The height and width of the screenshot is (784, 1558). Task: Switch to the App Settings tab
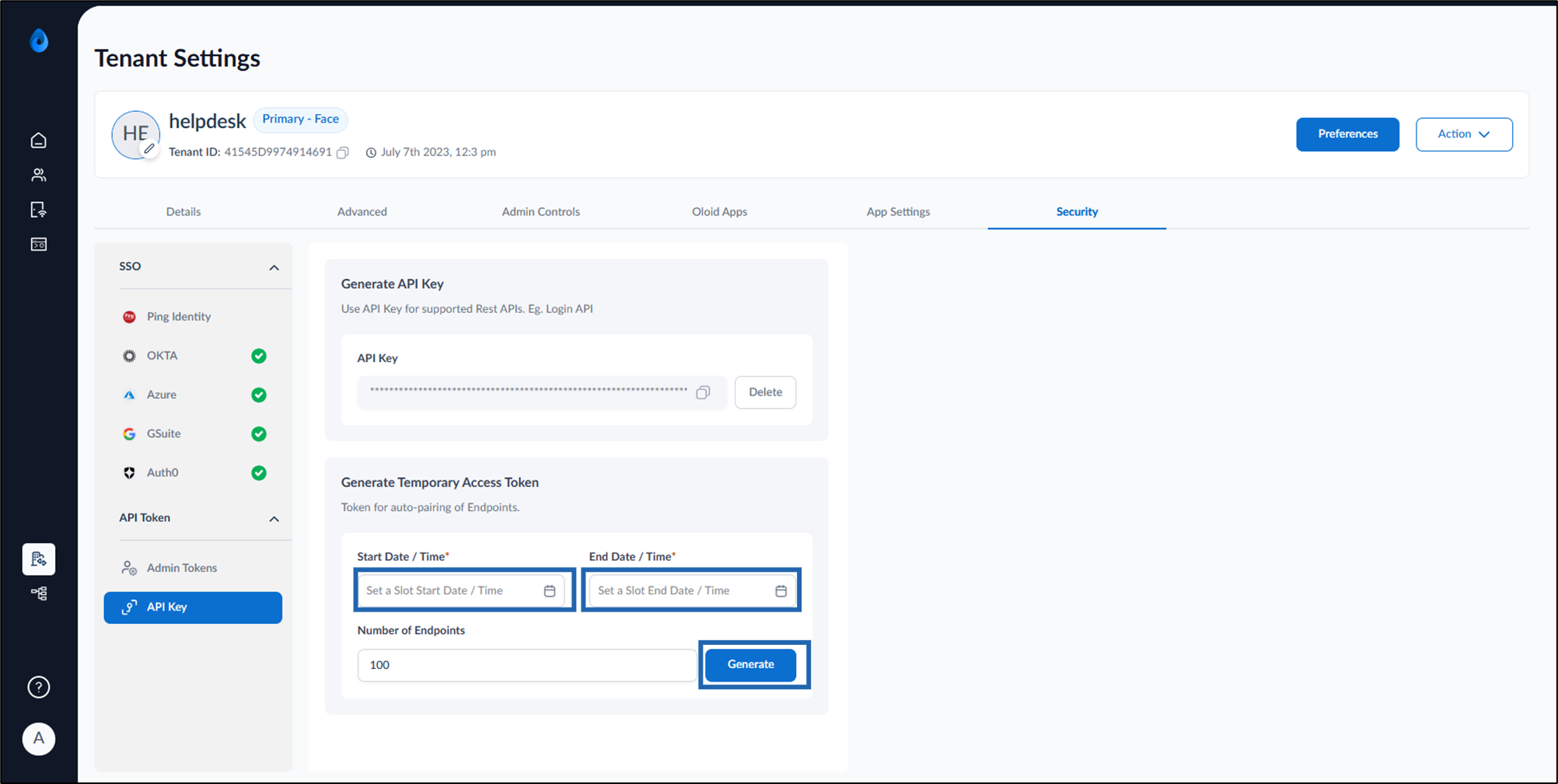tap(898, 211)
